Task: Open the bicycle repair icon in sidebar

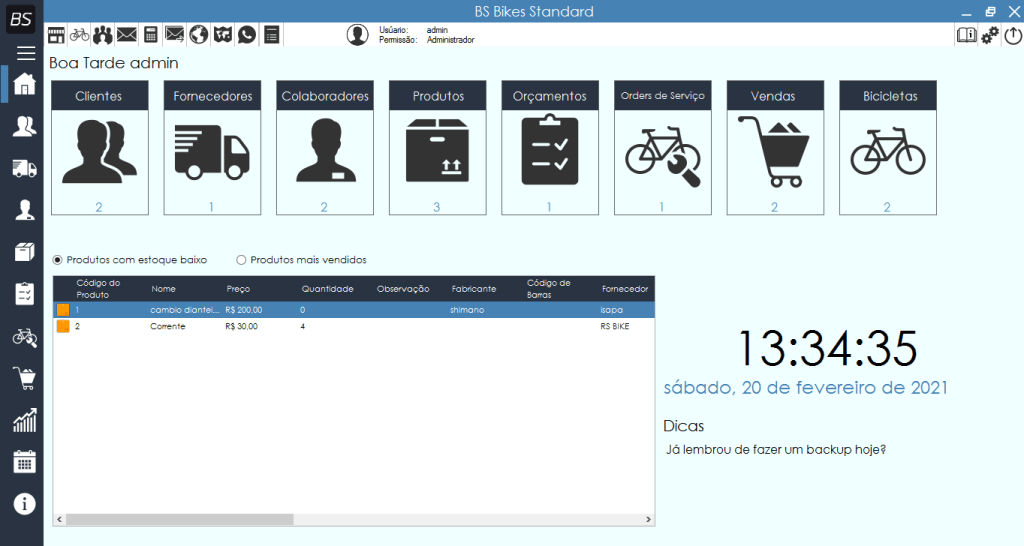Action: coord(25,337)
